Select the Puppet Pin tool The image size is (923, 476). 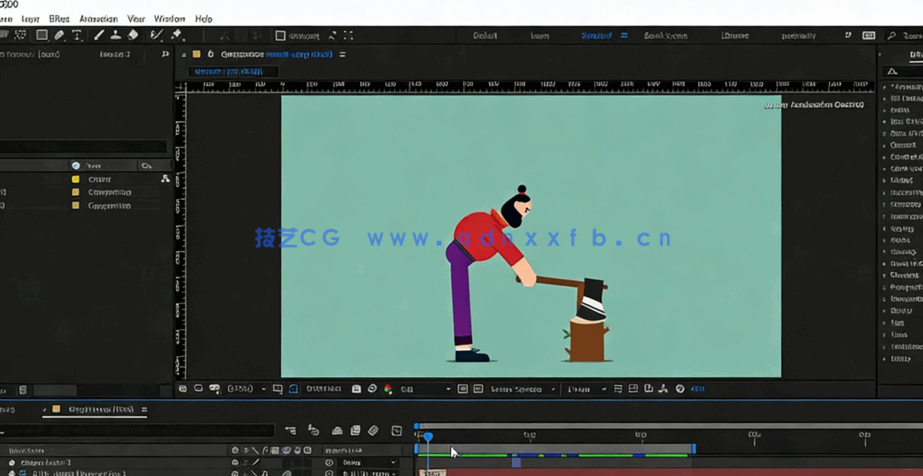point(177,35)
